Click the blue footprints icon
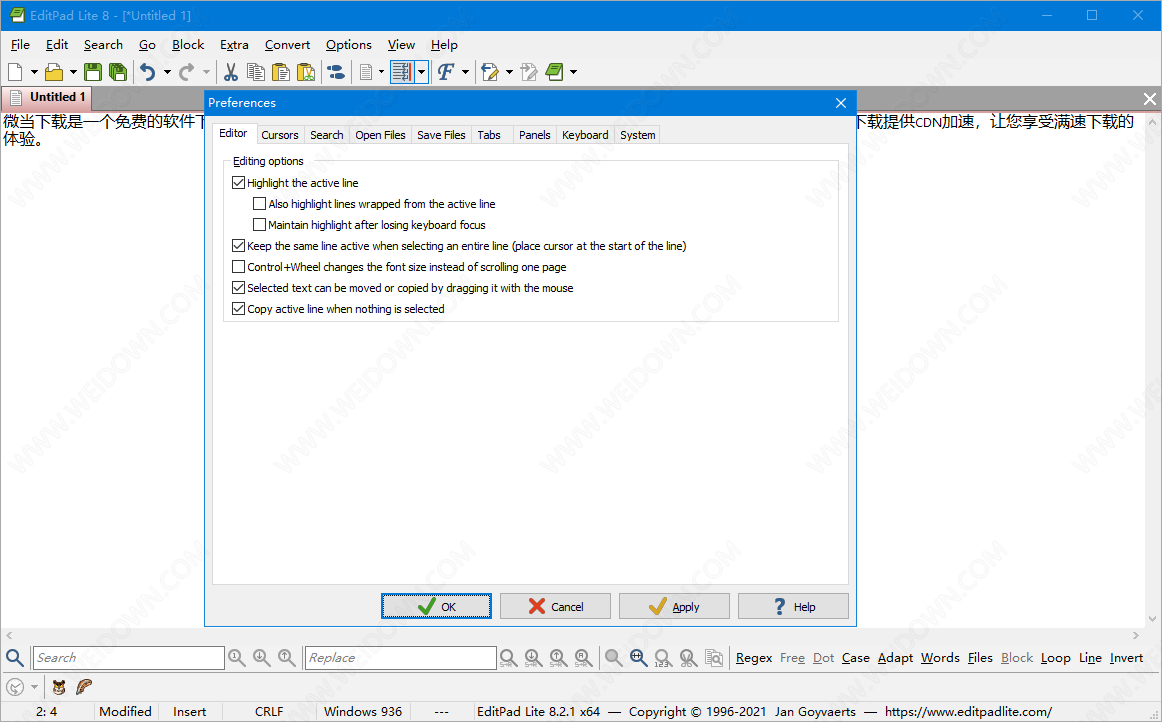The height and width of the screenshot is (722, 1162). coord(336,72)
